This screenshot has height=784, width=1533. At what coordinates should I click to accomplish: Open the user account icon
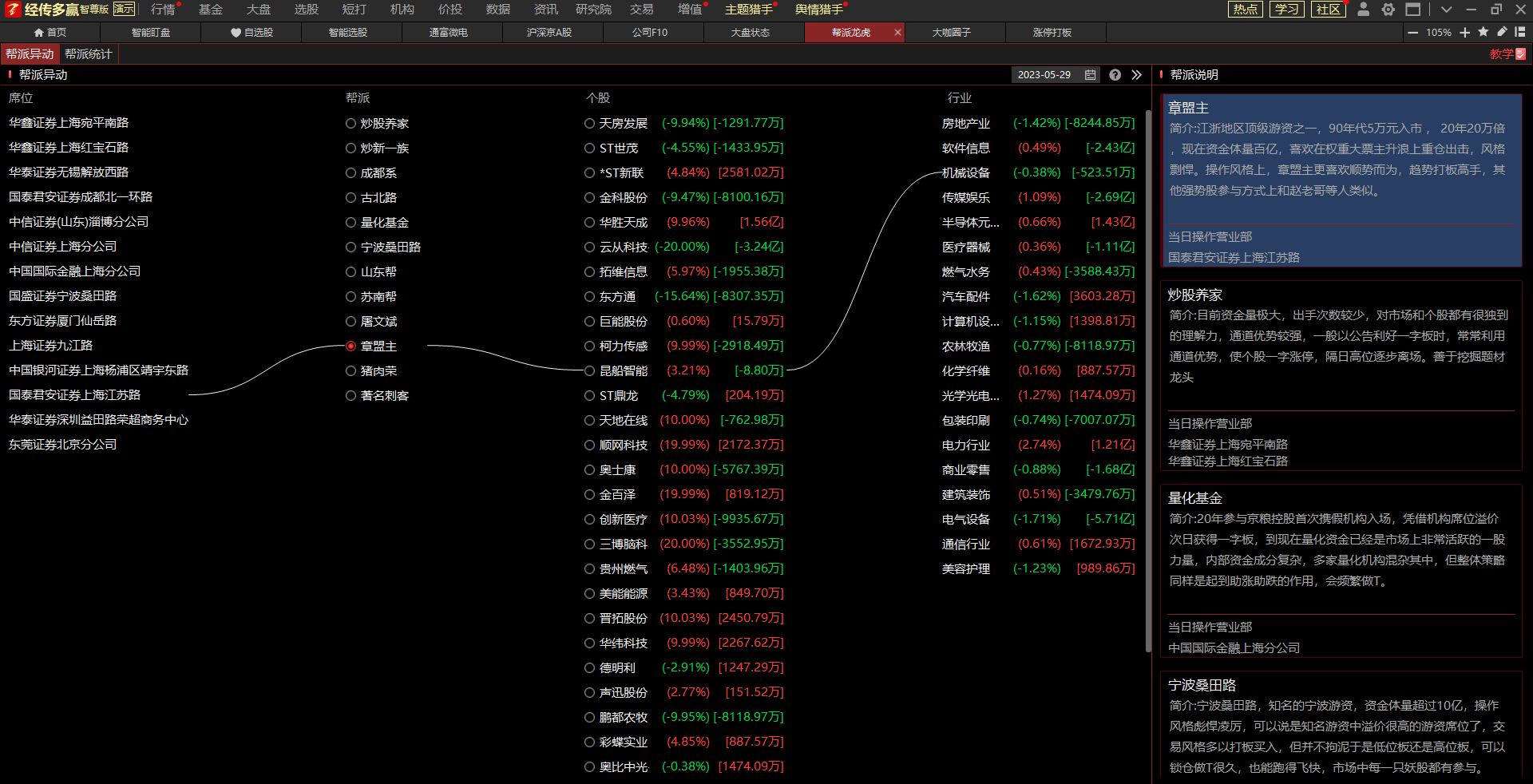(1364, 10)
